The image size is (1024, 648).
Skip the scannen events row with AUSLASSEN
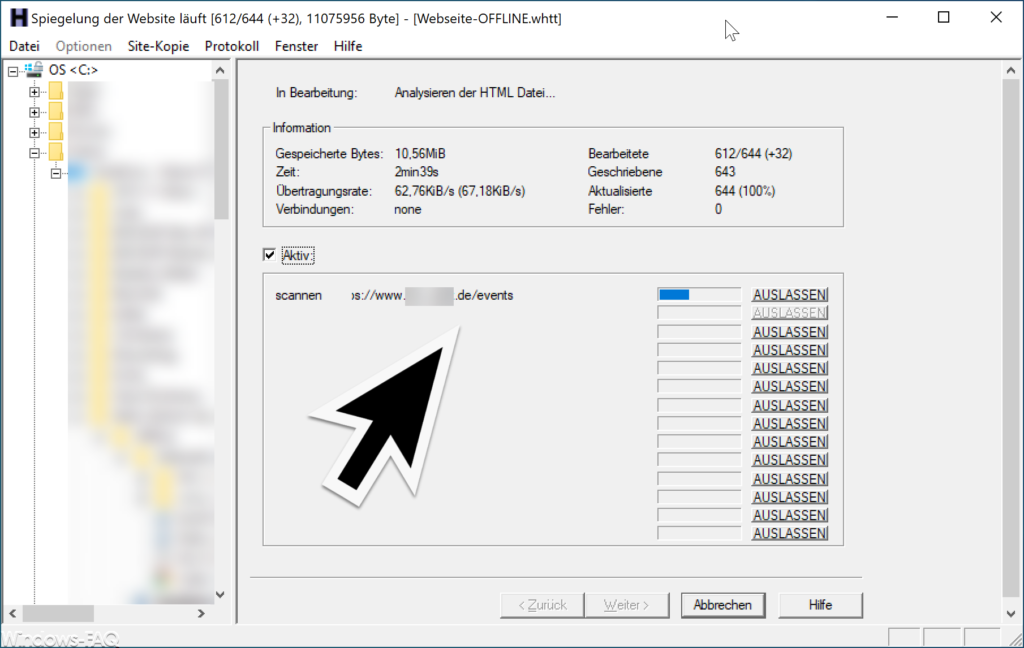tap(790, 295)
